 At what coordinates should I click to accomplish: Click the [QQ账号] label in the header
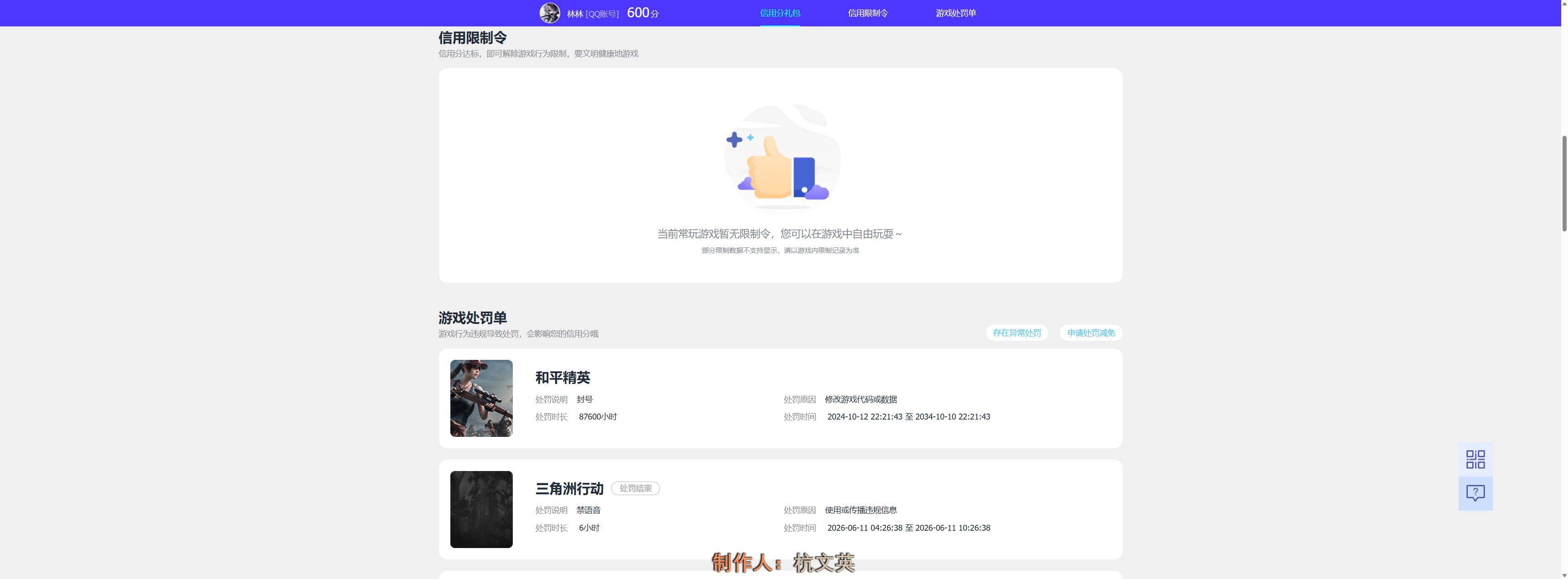click(x=602, y=14)
